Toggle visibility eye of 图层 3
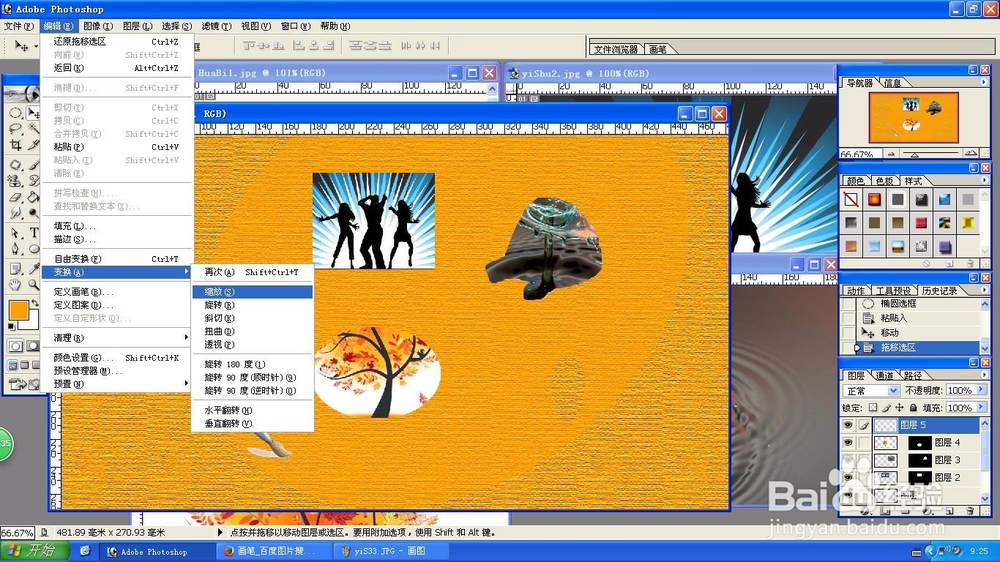This screenshot has width=1000, height=562. (848, 459)
